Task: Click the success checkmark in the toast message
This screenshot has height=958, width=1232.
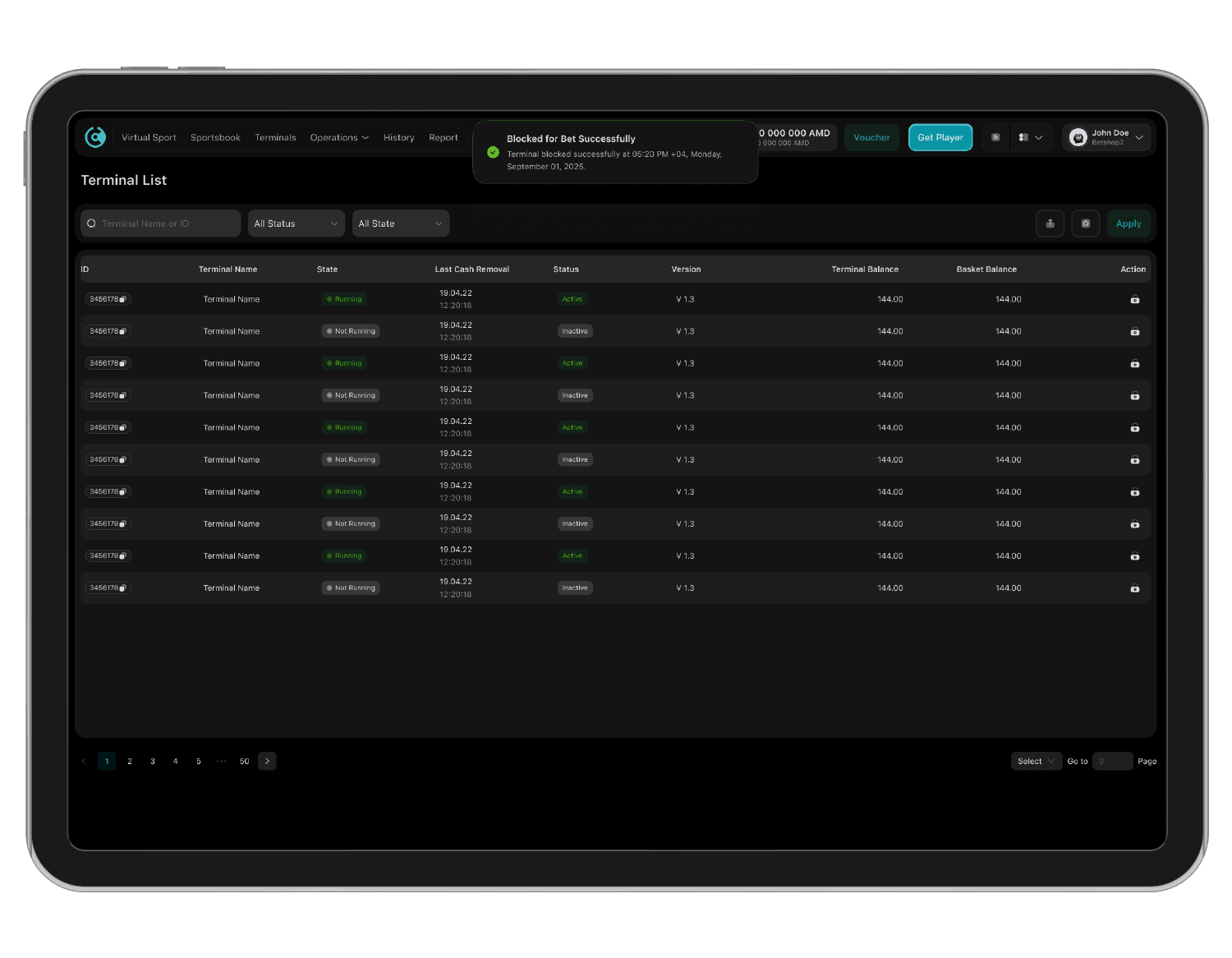Action: 493,152
